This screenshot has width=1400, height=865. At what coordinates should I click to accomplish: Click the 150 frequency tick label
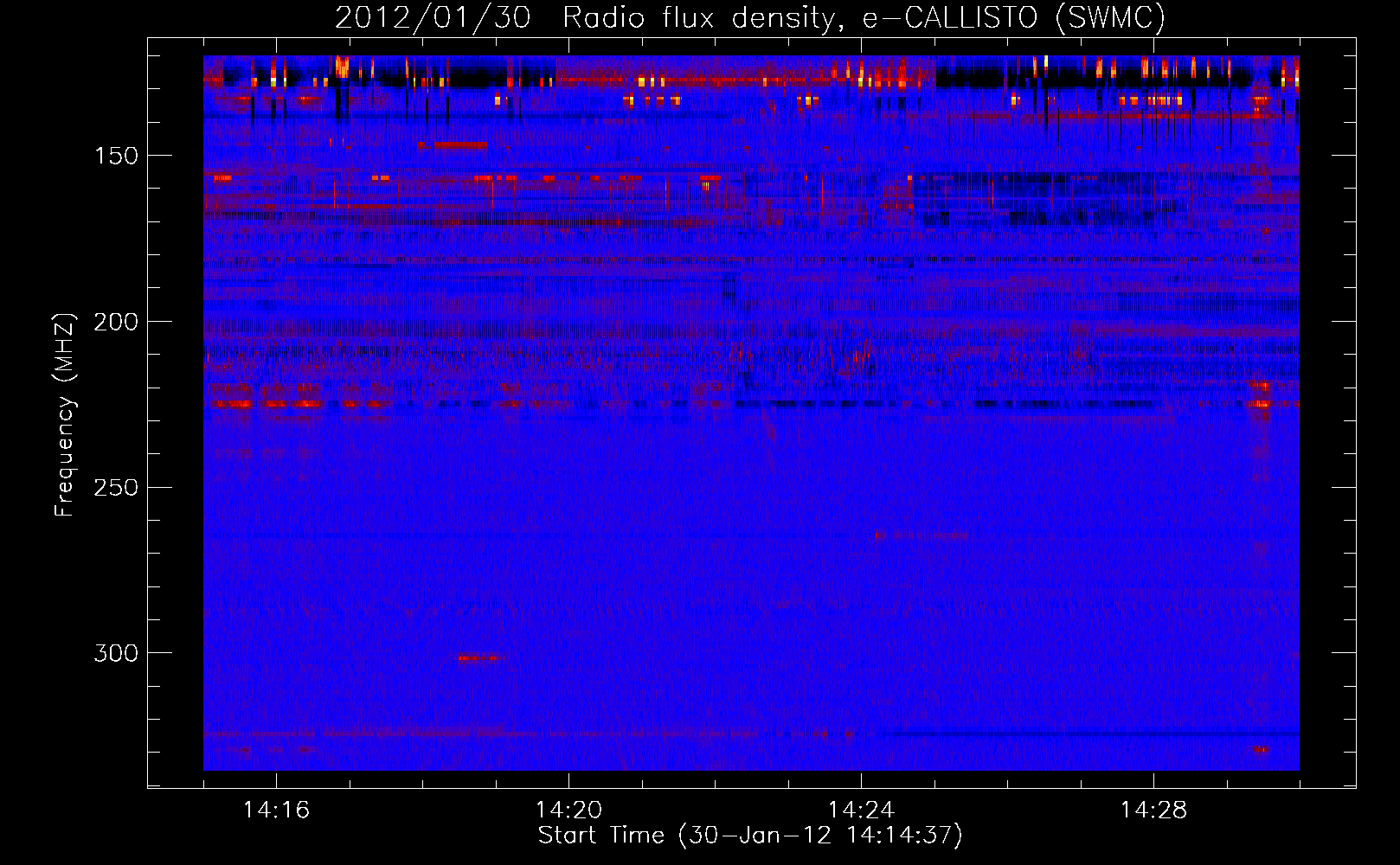tap(116, 156)
